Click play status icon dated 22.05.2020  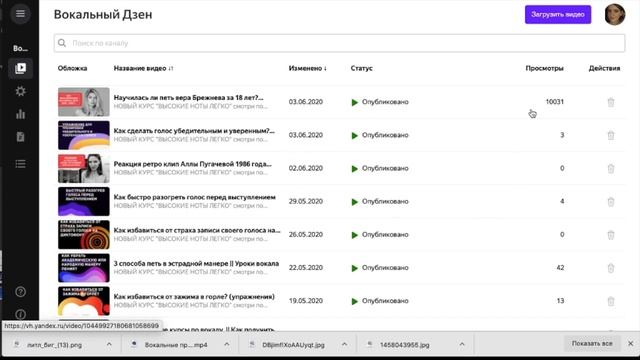point(355,268)
